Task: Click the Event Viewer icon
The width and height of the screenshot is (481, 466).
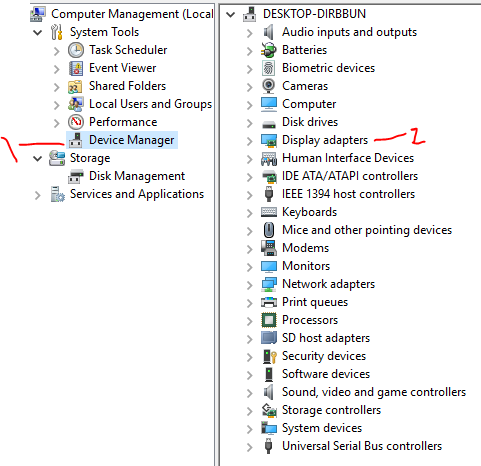Action: (76, 68)
